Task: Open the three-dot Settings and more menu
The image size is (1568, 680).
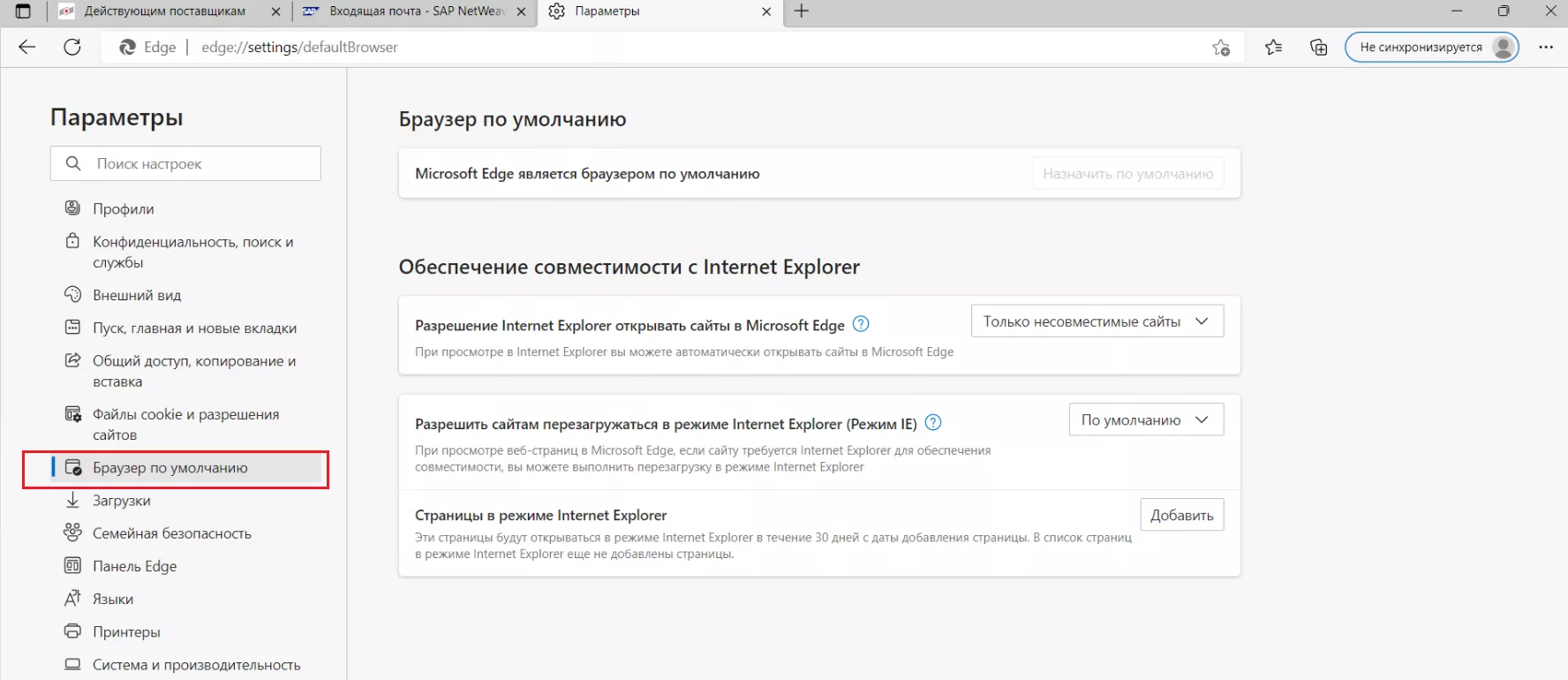Action: point(1546,48)
